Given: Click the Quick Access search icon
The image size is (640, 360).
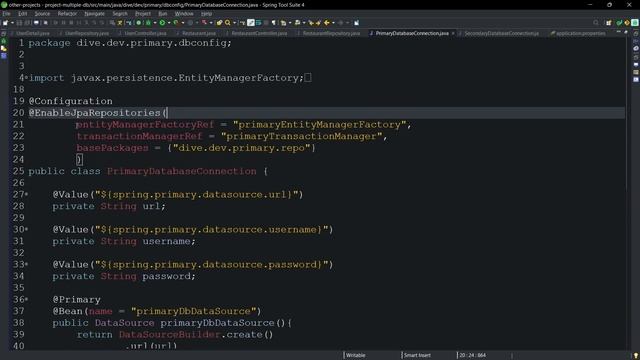Looking at the screenshot, I should pyautogui.click(x=596, y=22).
